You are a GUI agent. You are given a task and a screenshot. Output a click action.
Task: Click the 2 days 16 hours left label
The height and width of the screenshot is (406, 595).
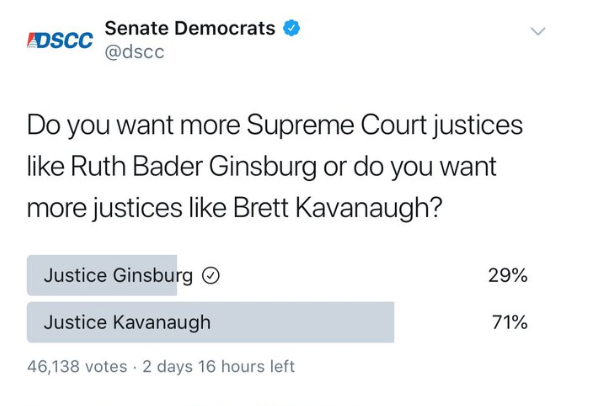(219, 367)
